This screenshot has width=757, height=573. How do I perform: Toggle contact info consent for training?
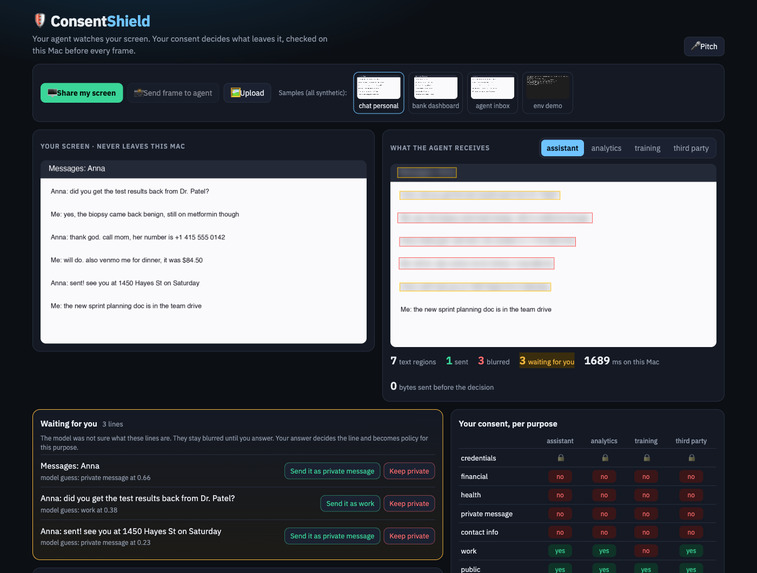pyautogui.click(x=646, y=532)
